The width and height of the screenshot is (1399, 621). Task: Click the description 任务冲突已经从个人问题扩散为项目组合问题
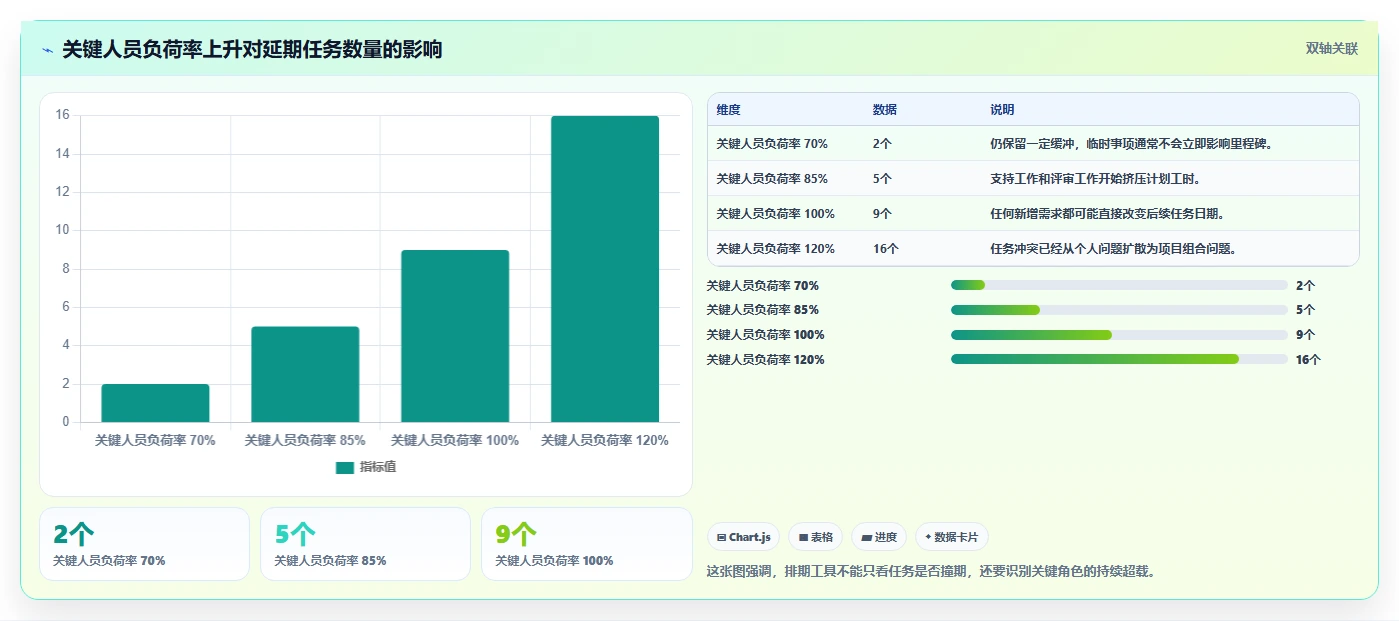pyautogui.click(x=1113, y=249)
